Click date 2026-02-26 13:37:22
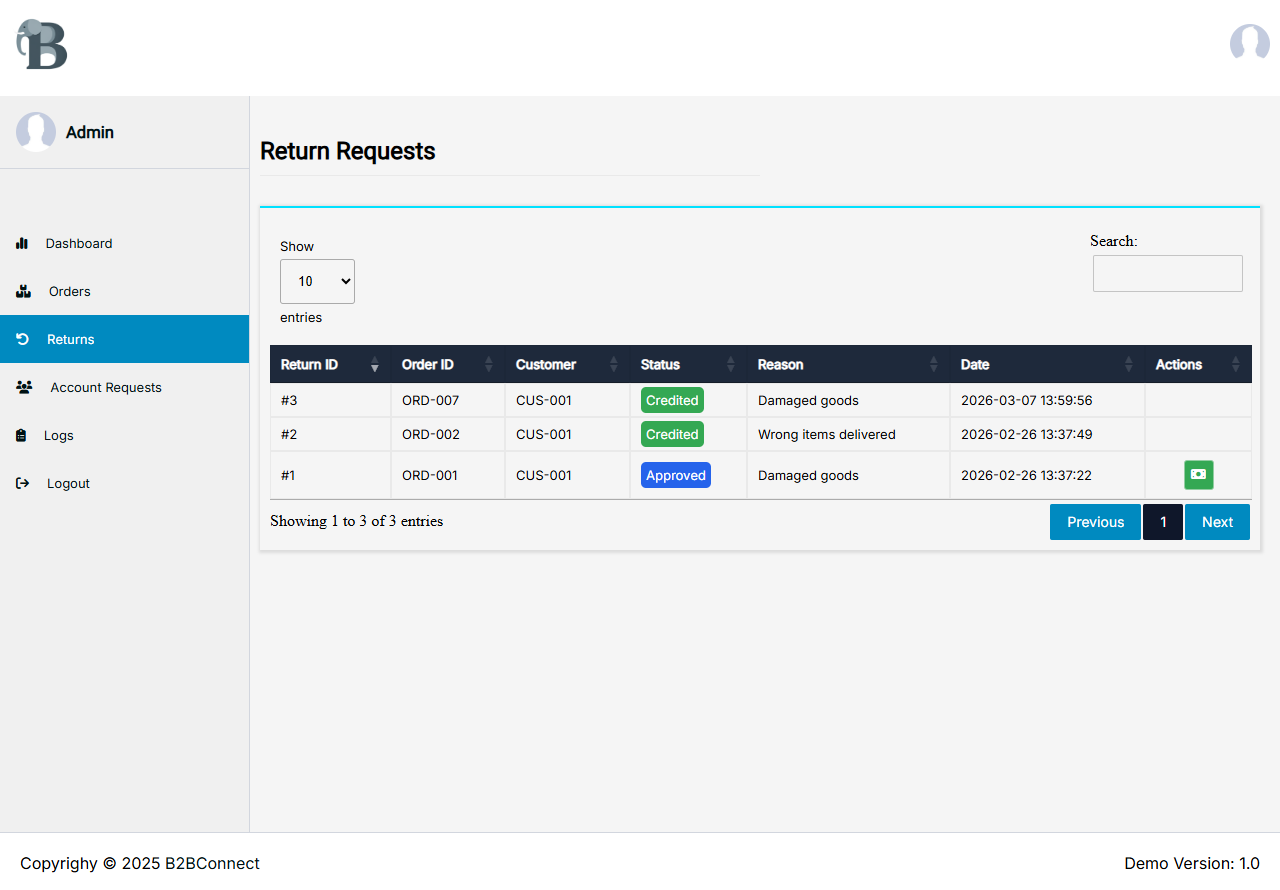1280x890 pixels. pyautogui.click(x=1026, y=475)
